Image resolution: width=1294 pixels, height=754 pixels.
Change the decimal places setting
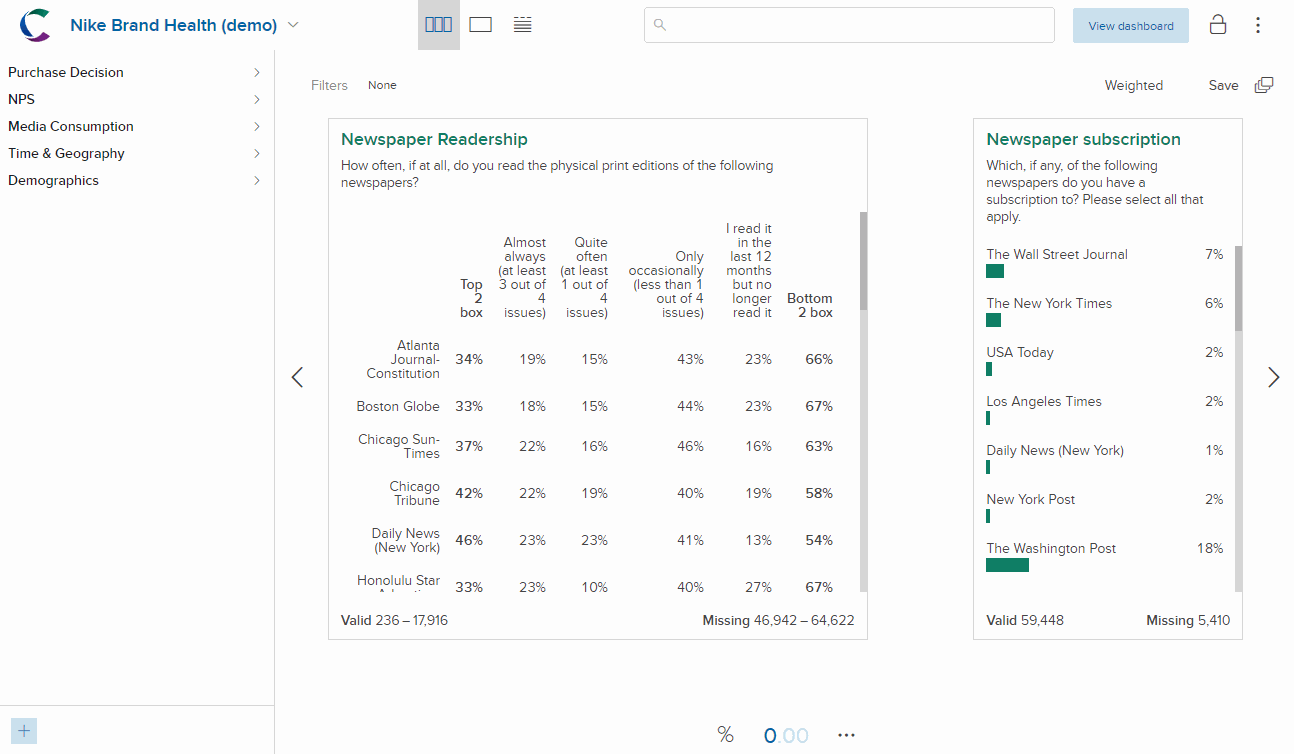coord(786,736)
